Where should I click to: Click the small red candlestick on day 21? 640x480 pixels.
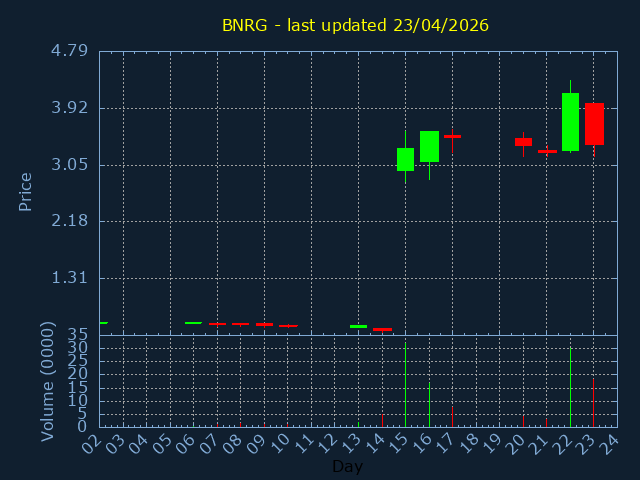pos(547,151)
